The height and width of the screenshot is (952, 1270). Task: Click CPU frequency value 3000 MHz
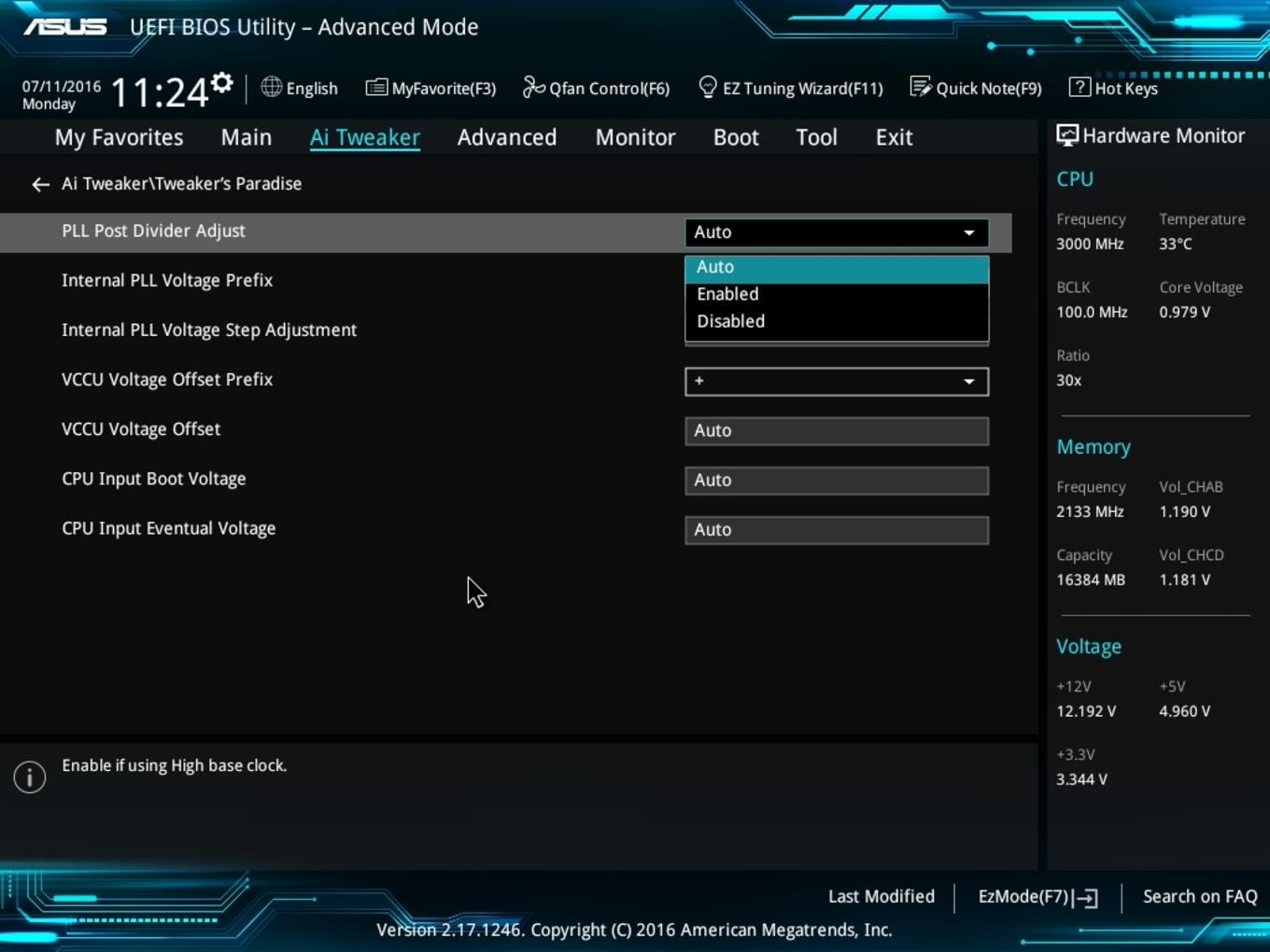pyautogui.click(x=1090, y=244)
